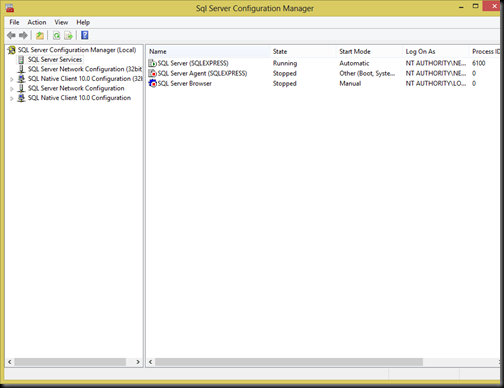Sort by the Log On As column header
The height and width of the screenshot is (388, 504).
(436, 51)
